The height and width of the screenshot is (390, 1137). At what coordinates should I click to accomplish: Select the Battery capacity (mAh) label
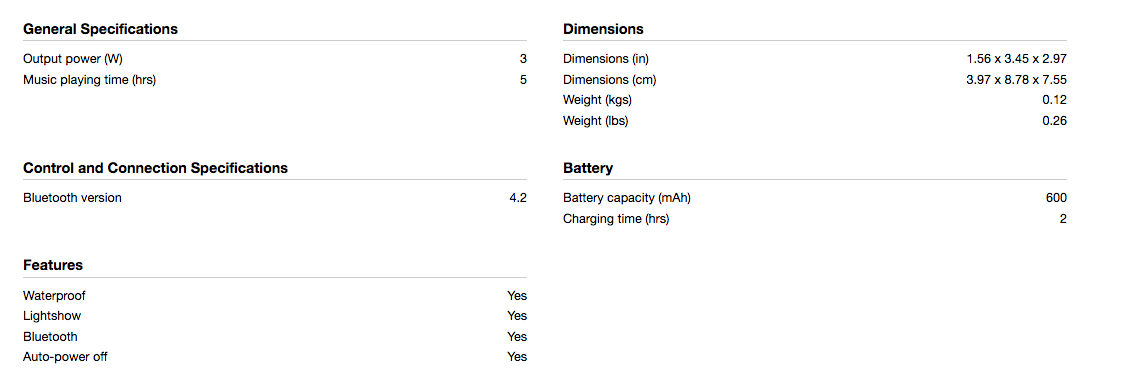(632, 198)
